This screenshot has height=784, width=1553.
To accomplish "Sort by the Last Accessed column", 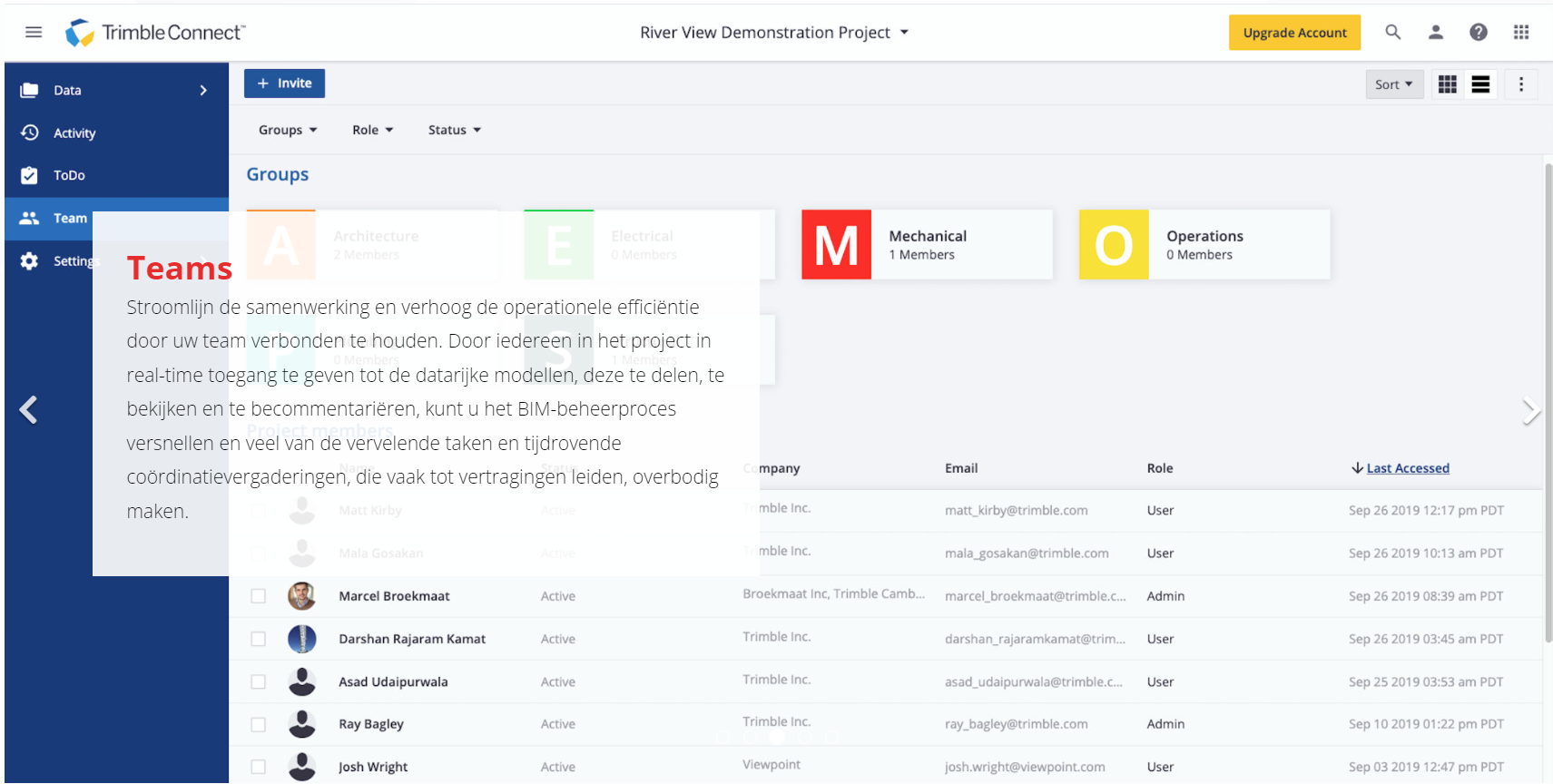I will pyautogui.click(x=1408, y=468).
